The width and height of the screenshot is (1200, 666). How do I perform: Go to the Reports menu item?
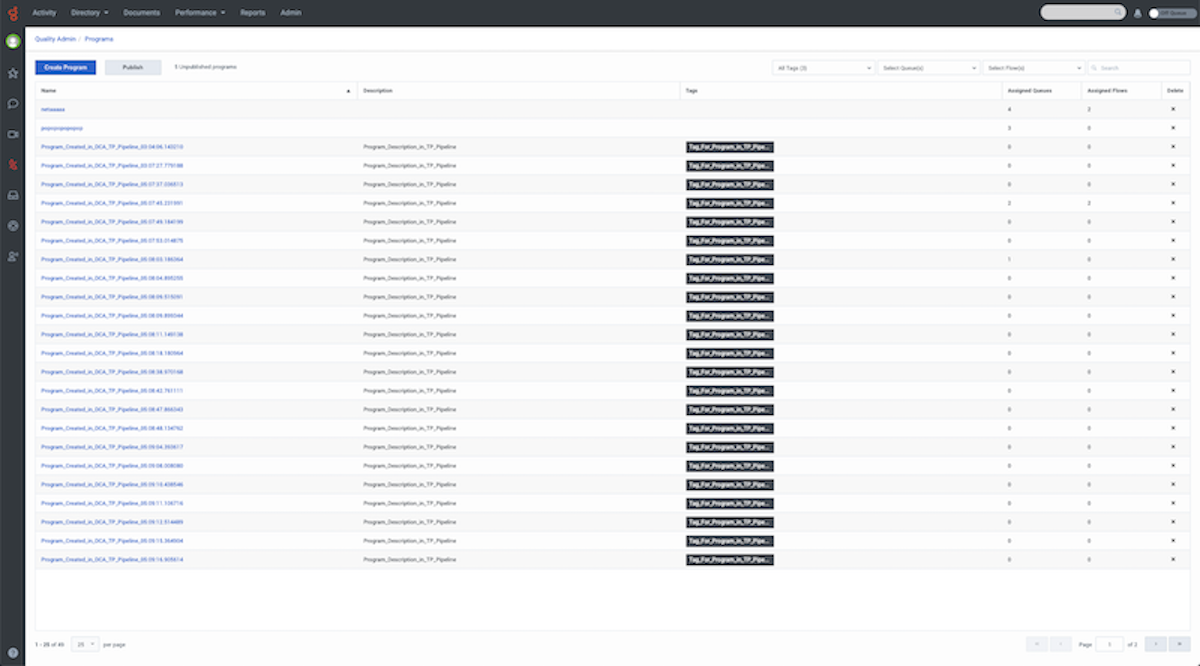coord(252,13)
